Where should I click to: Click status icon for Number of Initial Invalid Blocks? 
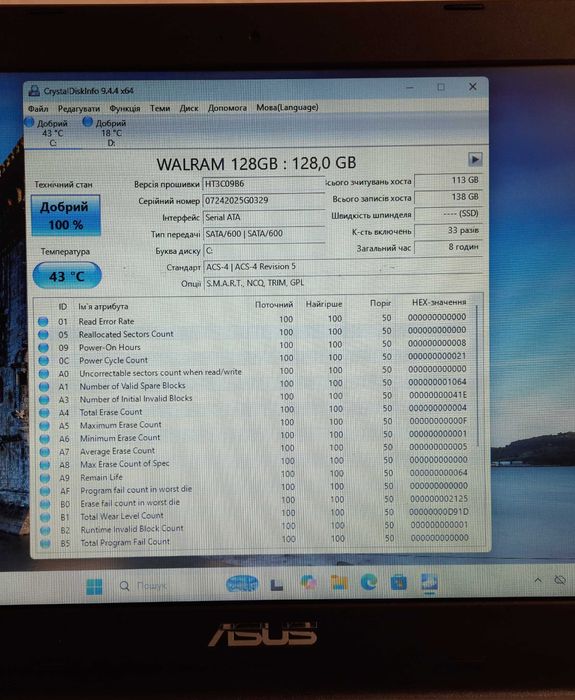44,400
